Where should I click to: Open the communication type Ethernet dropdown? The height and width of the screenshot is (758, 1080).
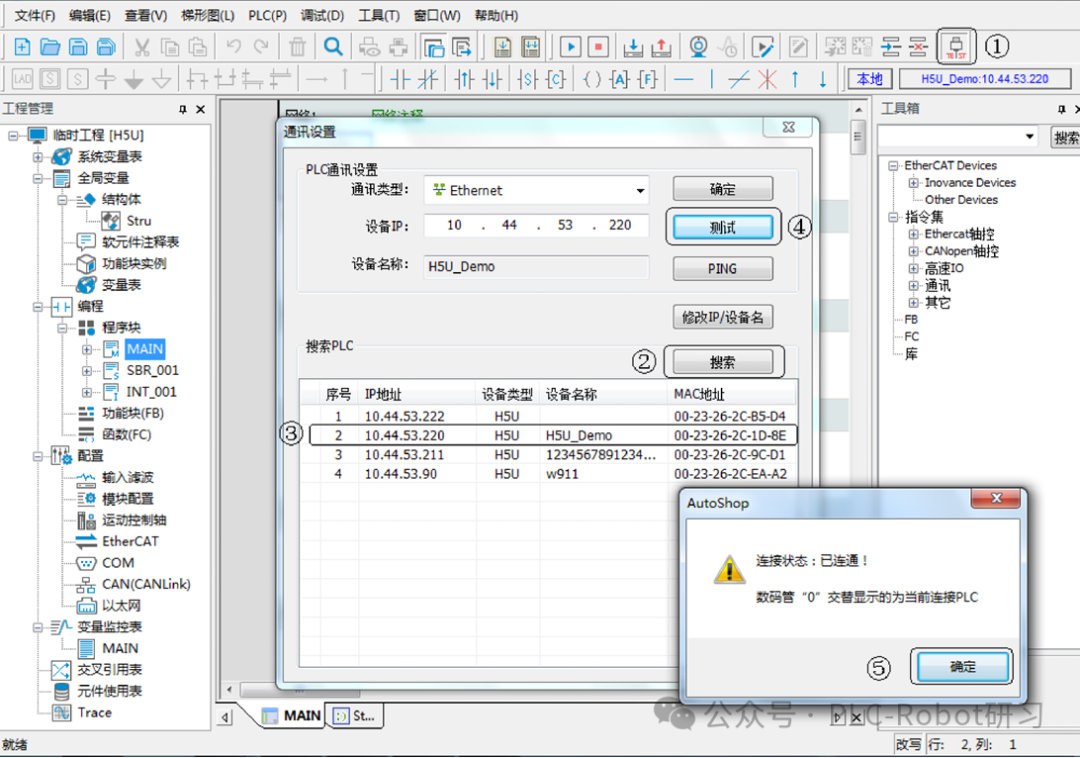point(640,191)
